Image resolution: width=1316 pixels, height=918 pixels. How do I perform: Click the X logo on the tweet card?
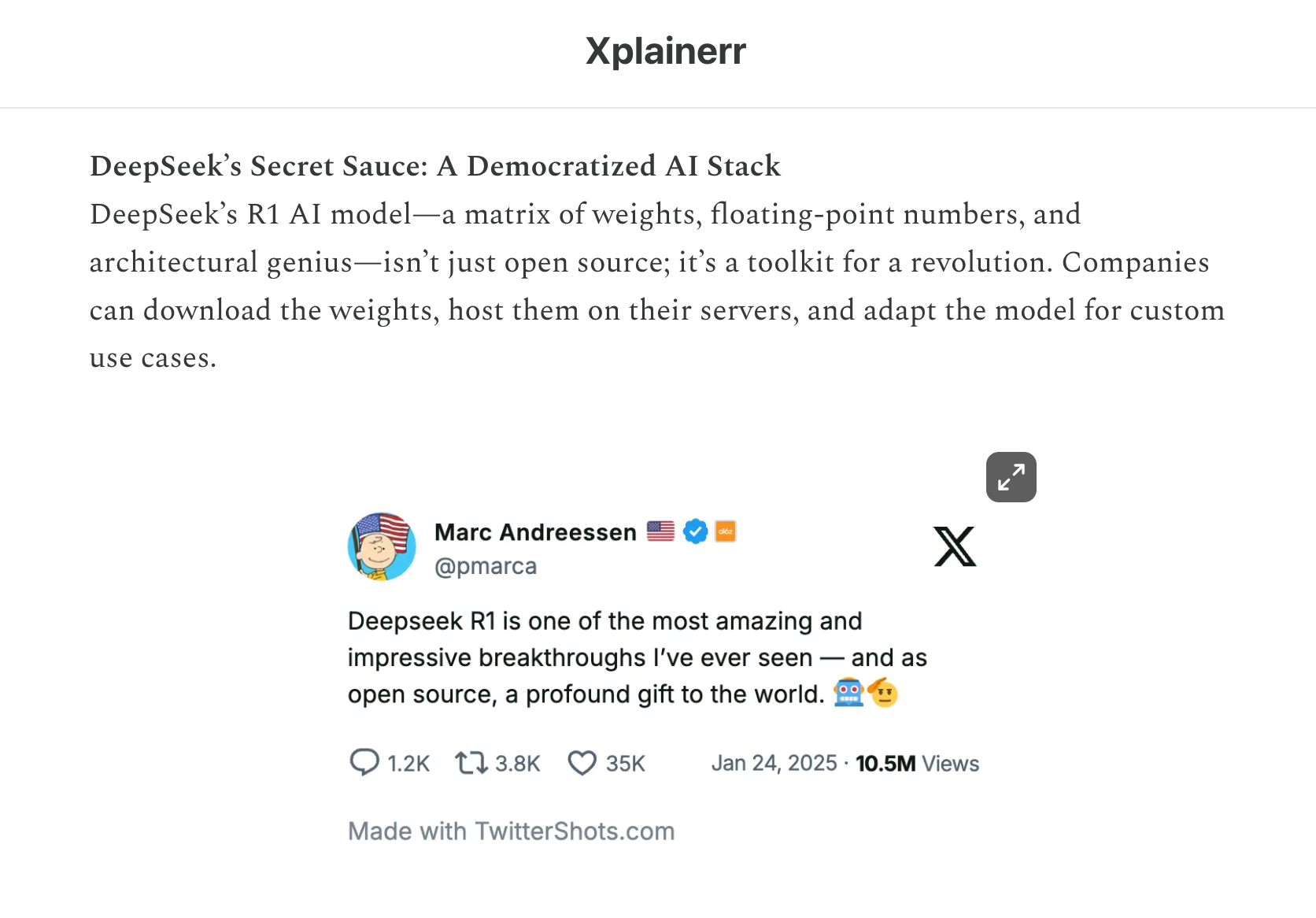(x=955, y=546)
